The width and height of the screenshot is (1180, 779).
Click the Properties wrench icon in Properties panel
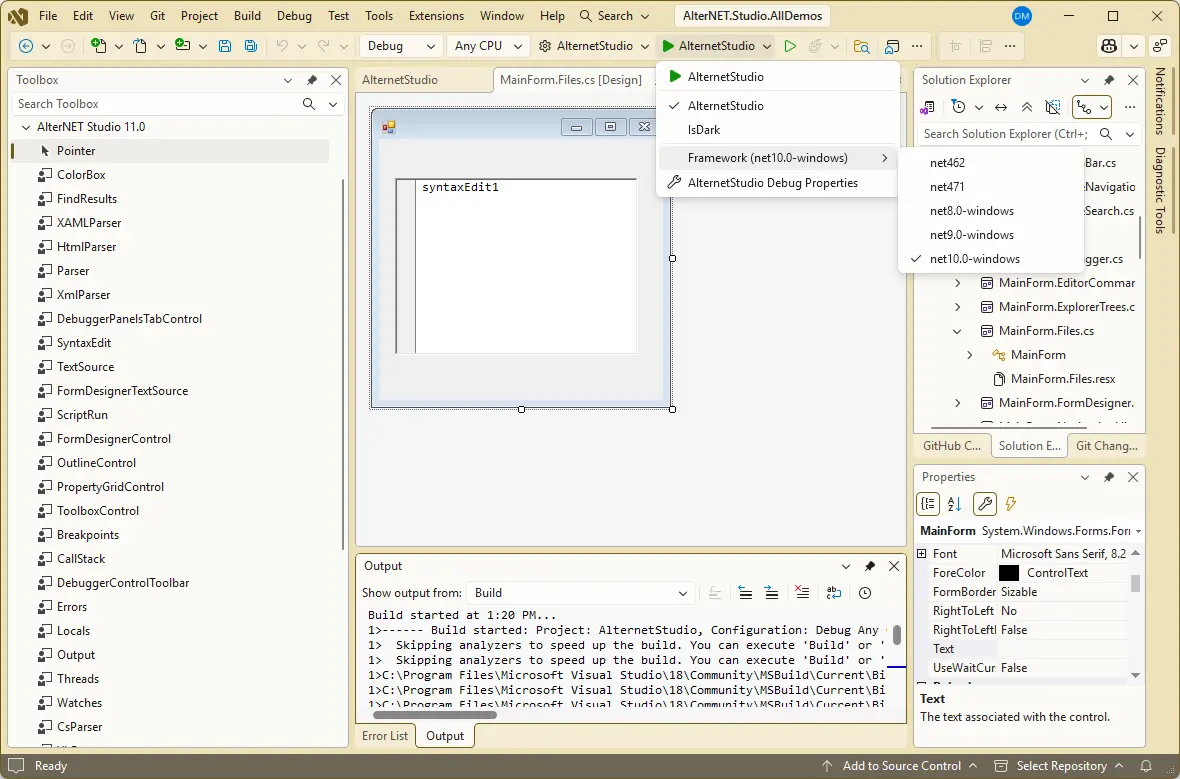984,504
